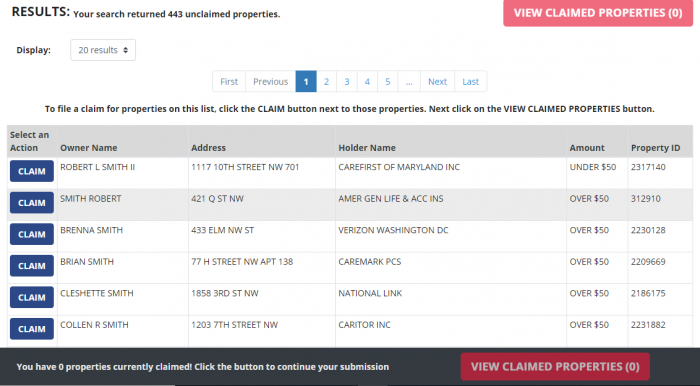Claim the ROBERT L SMITH II property
The width and height of the screenshot is (700, 386).
click(32, 171)
